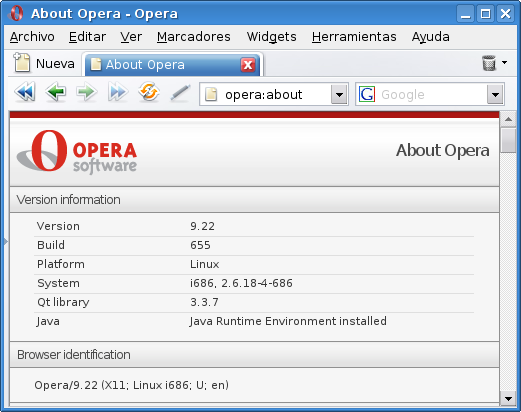Reload the page with the orange arrows icon

point(148,92)
